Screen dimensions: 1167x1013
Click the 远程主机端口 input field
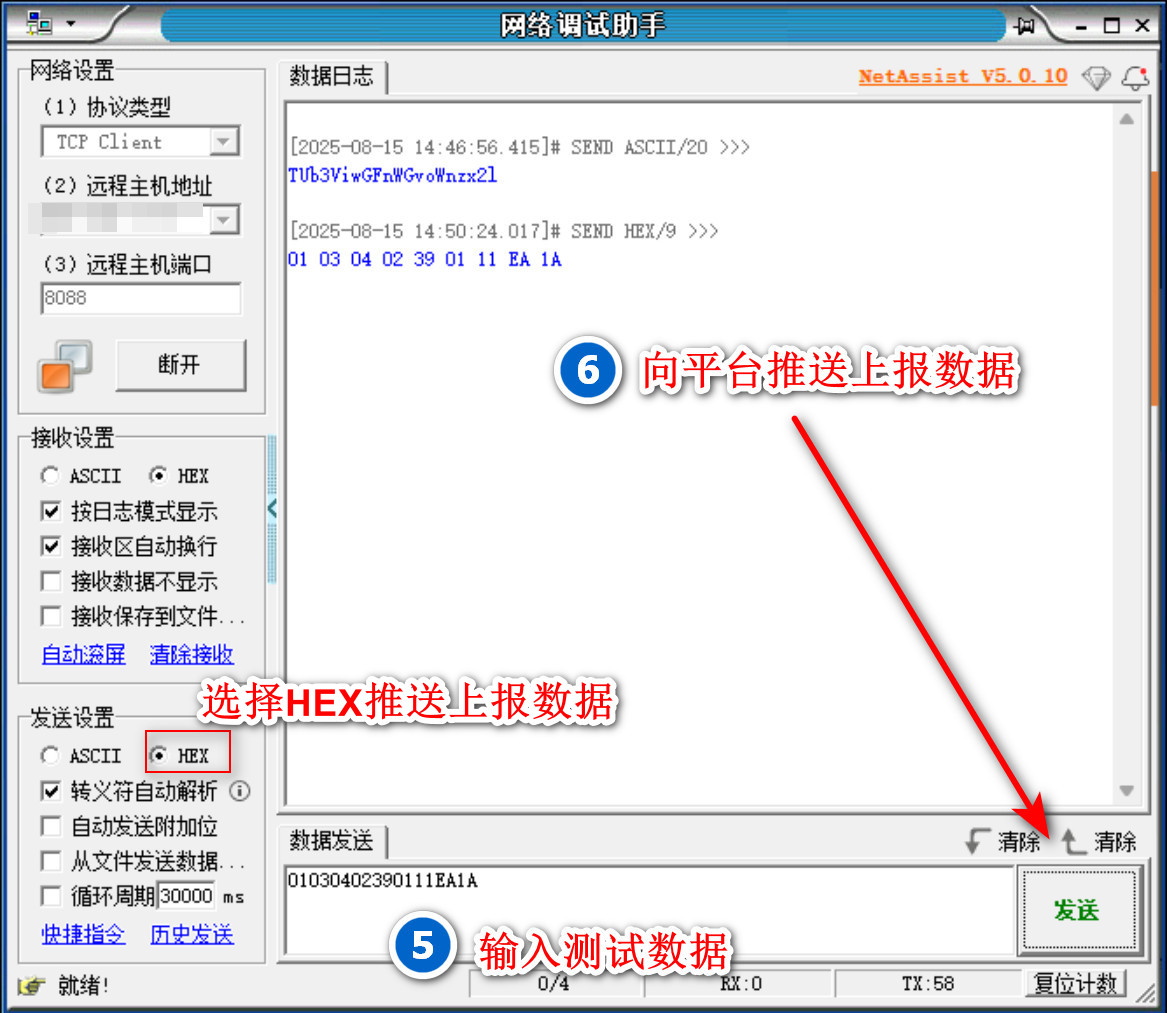140,298
